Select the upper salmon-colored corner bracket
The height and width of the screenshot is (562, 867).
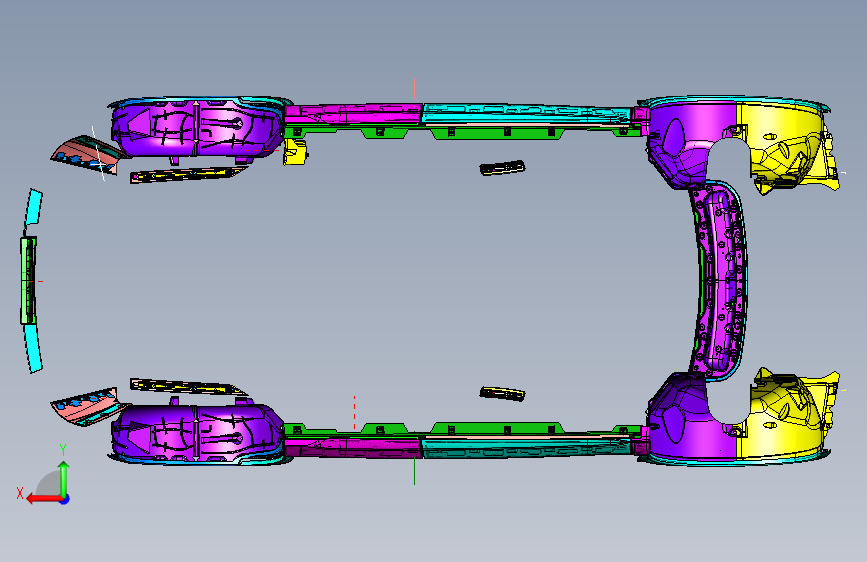click(x=88, y=157)
